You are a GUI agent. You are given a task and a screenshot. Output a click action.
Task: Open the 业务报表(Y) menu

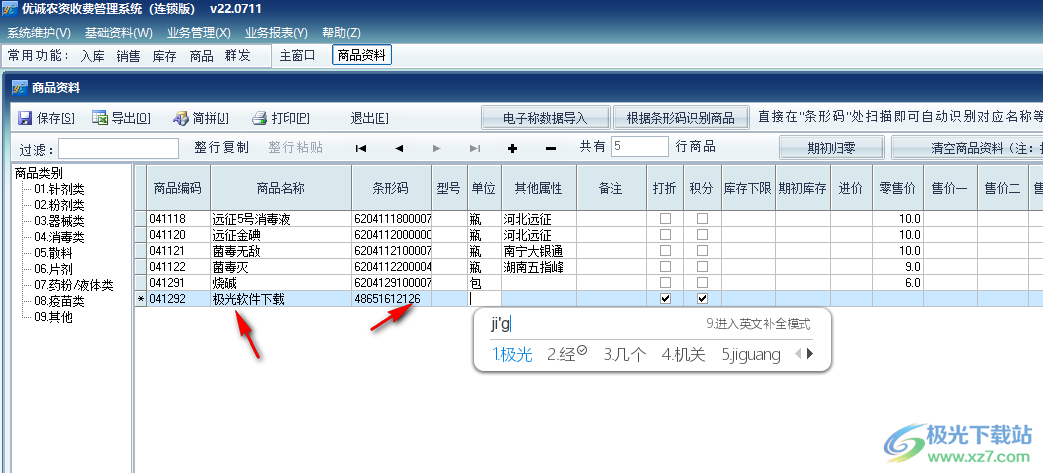[x=276, y=33]
